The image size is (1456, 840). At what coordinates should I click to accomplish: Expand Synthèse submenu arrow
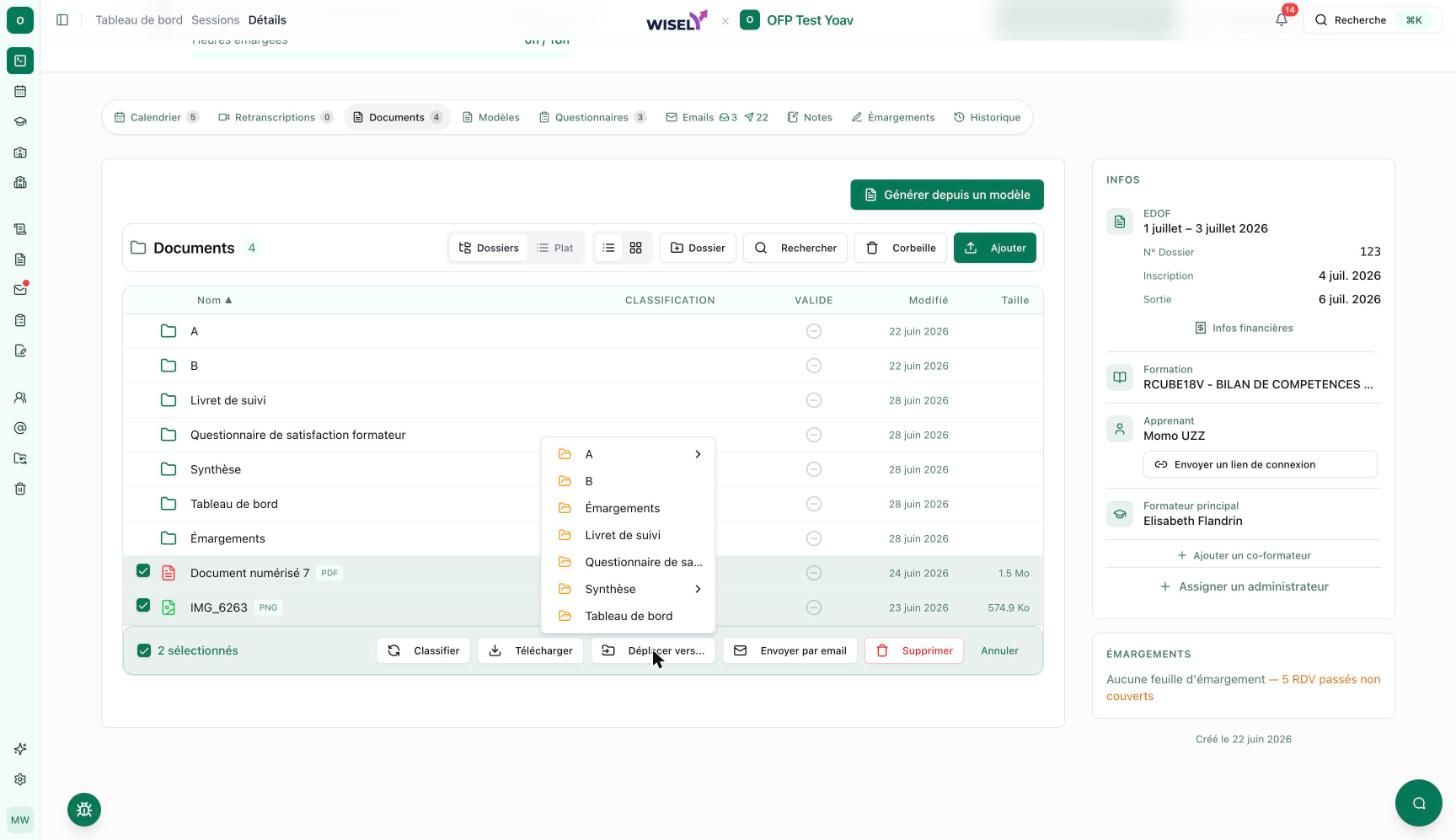click(697, 589)
